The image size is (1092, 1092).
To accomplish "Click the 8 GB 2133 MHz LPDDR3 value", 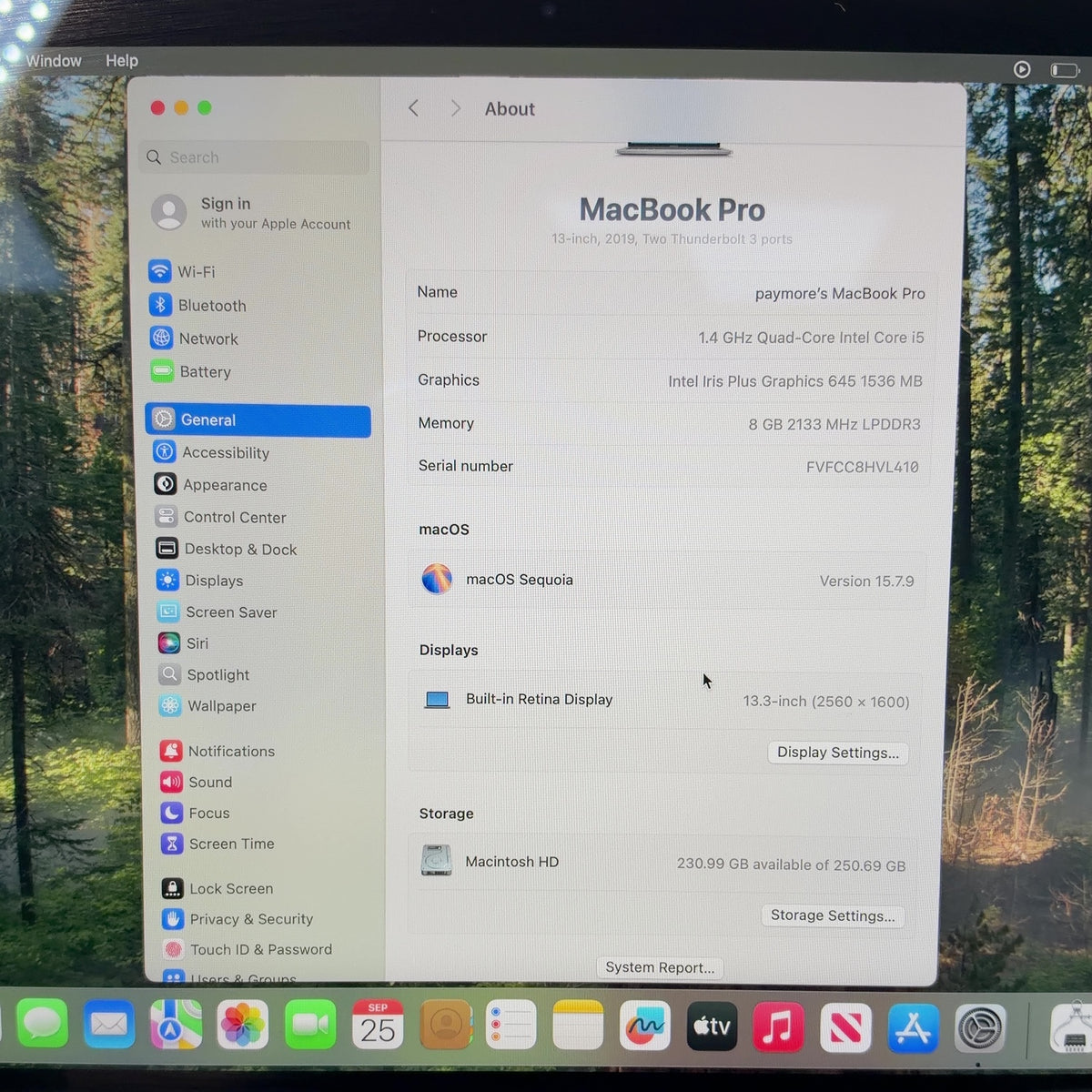I will (x=834, y=425).
